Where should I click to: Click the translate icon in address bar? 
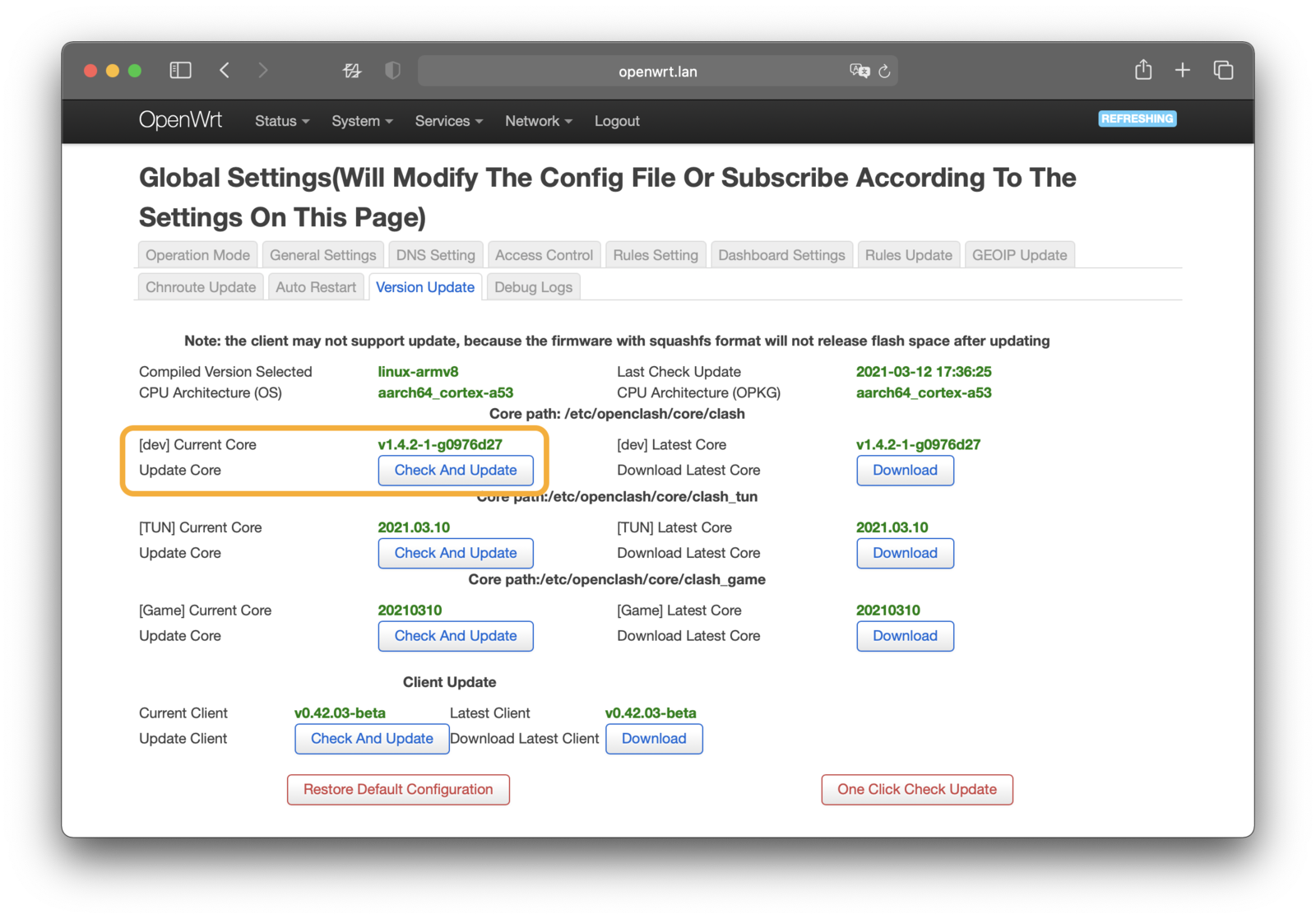pos(859,72)
